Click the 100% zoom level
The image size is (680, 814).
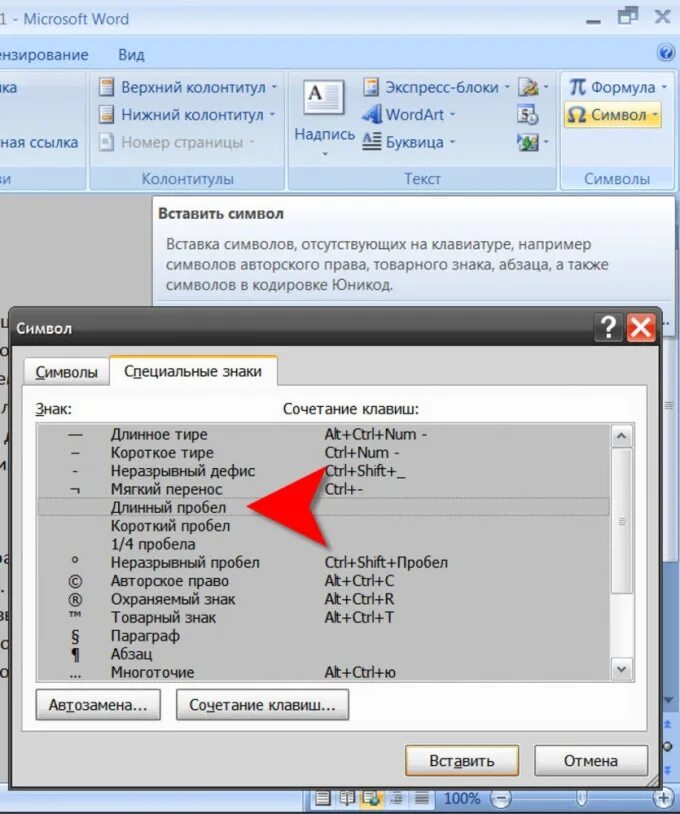(x=461, y=798)
